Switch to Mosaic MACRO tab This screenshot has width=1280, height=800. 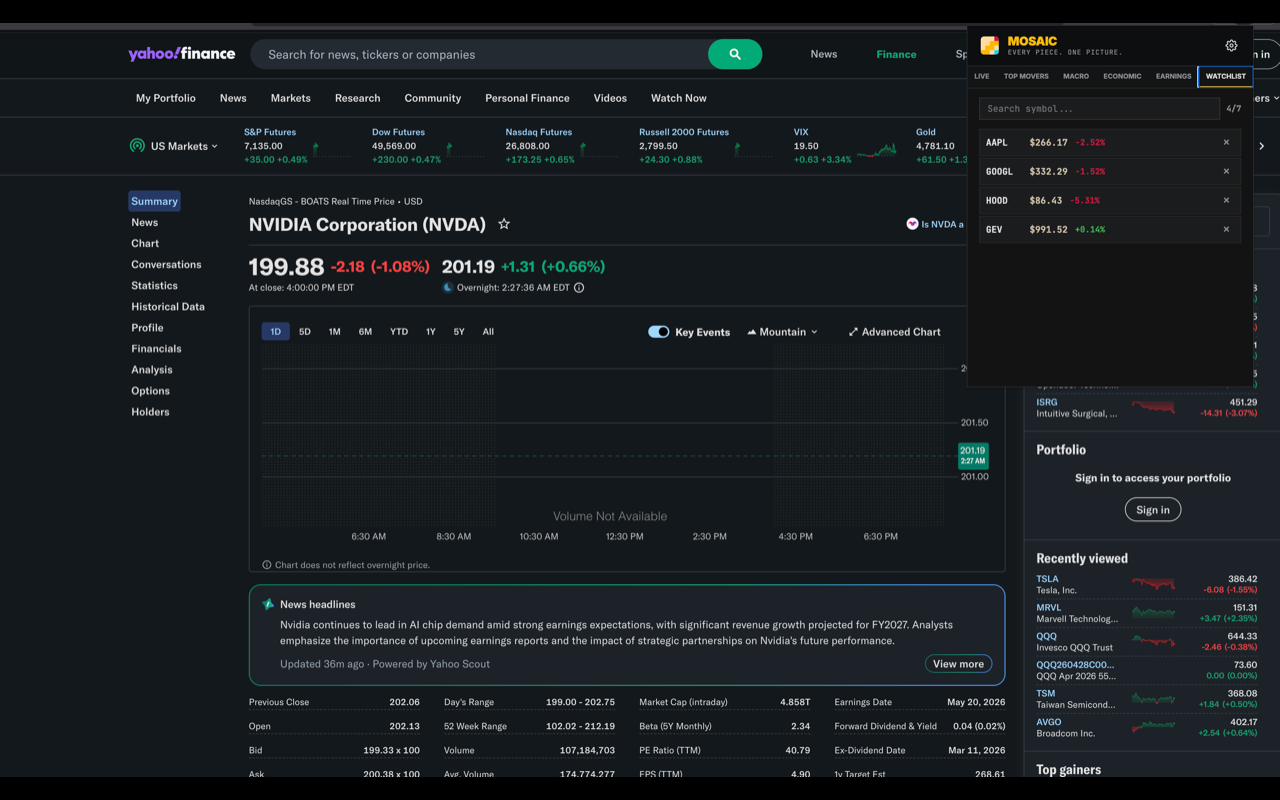[1076, 76]
